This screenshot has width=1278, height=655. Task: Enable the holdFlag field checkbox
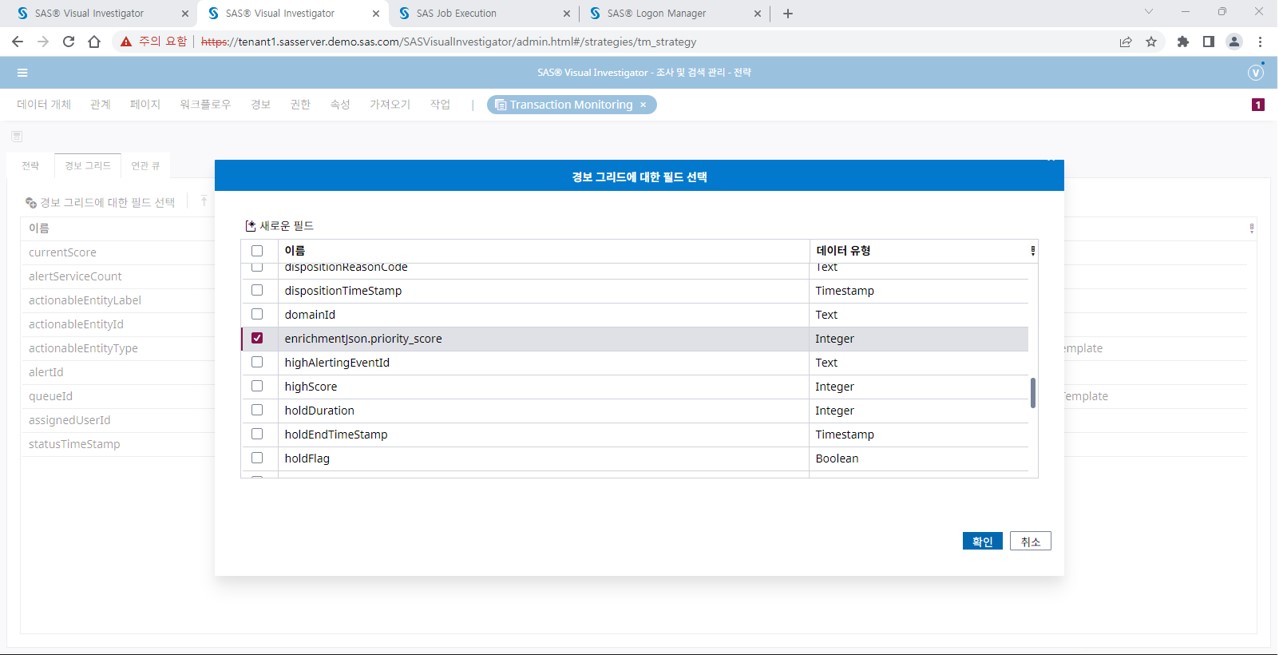click(x=257, y=458)
